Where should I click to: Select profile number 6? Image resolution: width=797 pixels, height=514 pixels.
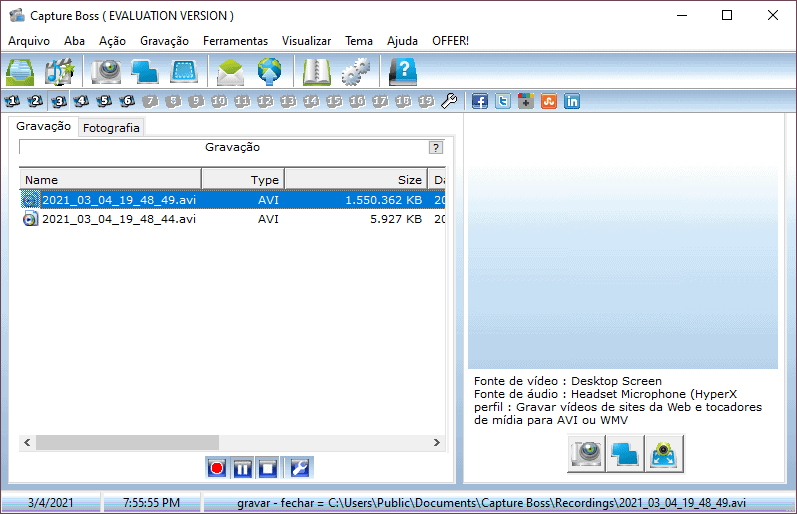tap(127, 101)
